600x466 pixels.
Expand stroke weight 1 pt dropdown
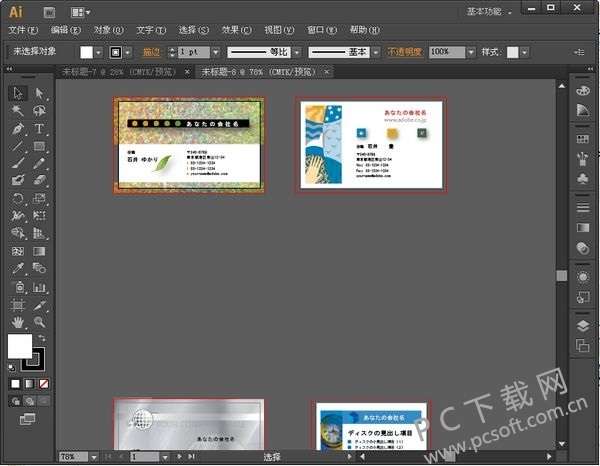(x=216, y=52)
